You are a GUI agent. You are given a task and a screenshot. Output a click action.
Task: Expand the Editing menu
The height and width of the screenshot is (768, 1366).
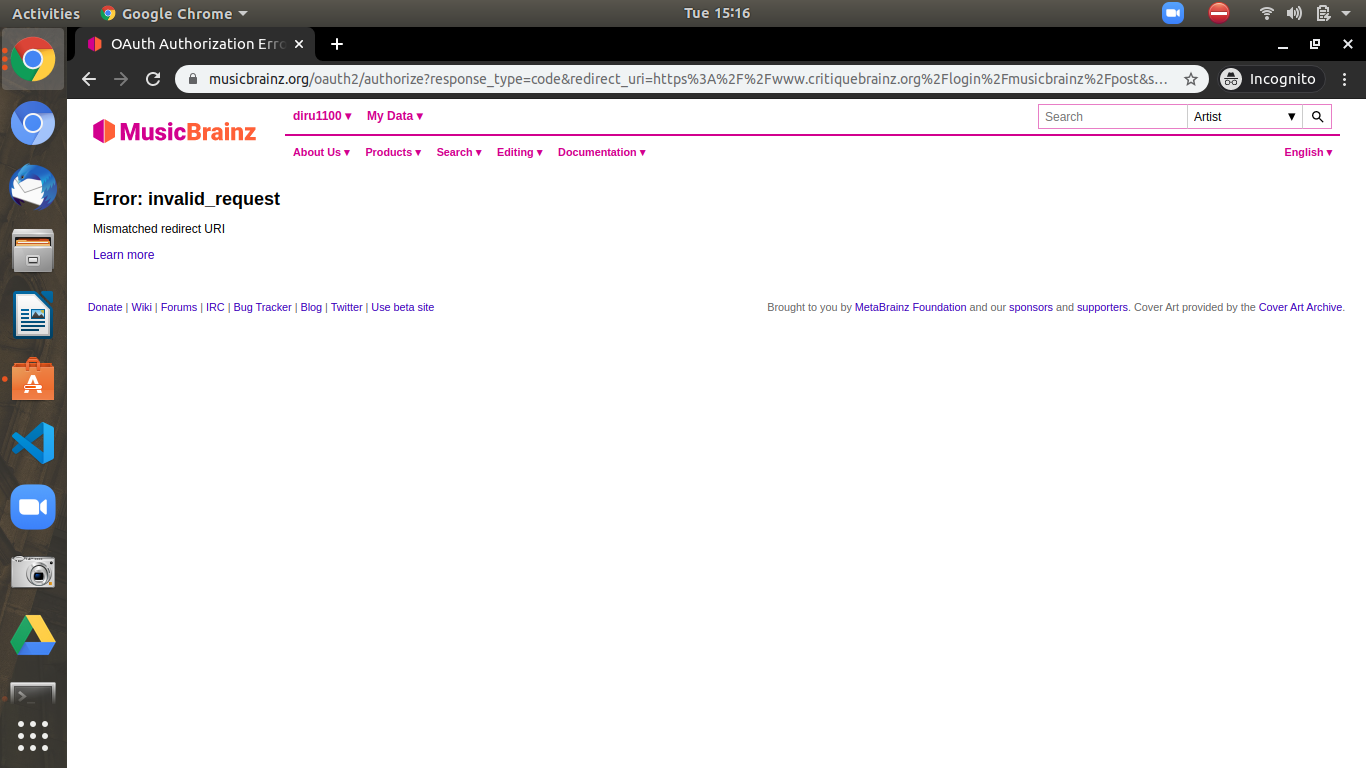click(x=520, y=152)
